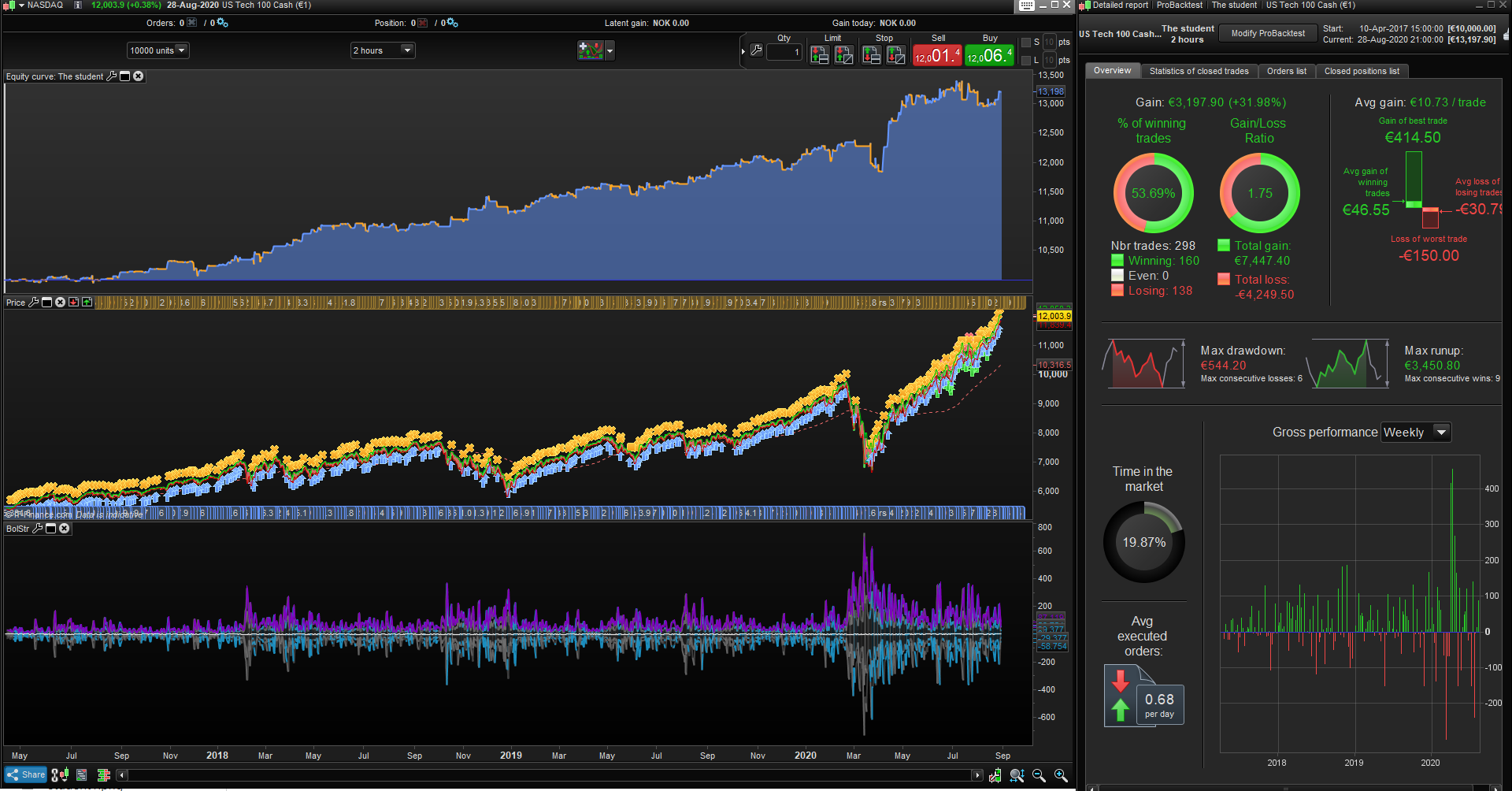Expand the order panel arrow beside wrench
This screenshot has width=1512, height=791.
point(743,51)
